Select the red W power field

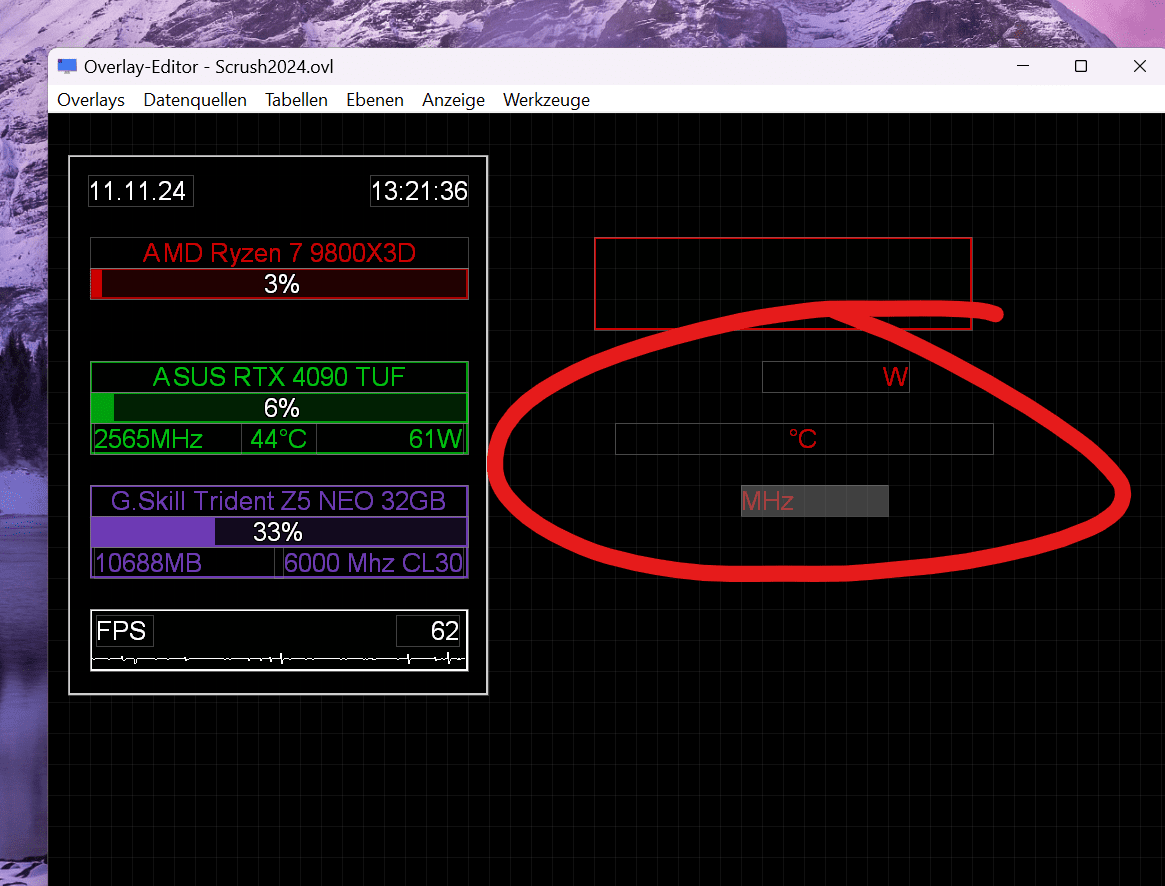(x=836, y=377)
